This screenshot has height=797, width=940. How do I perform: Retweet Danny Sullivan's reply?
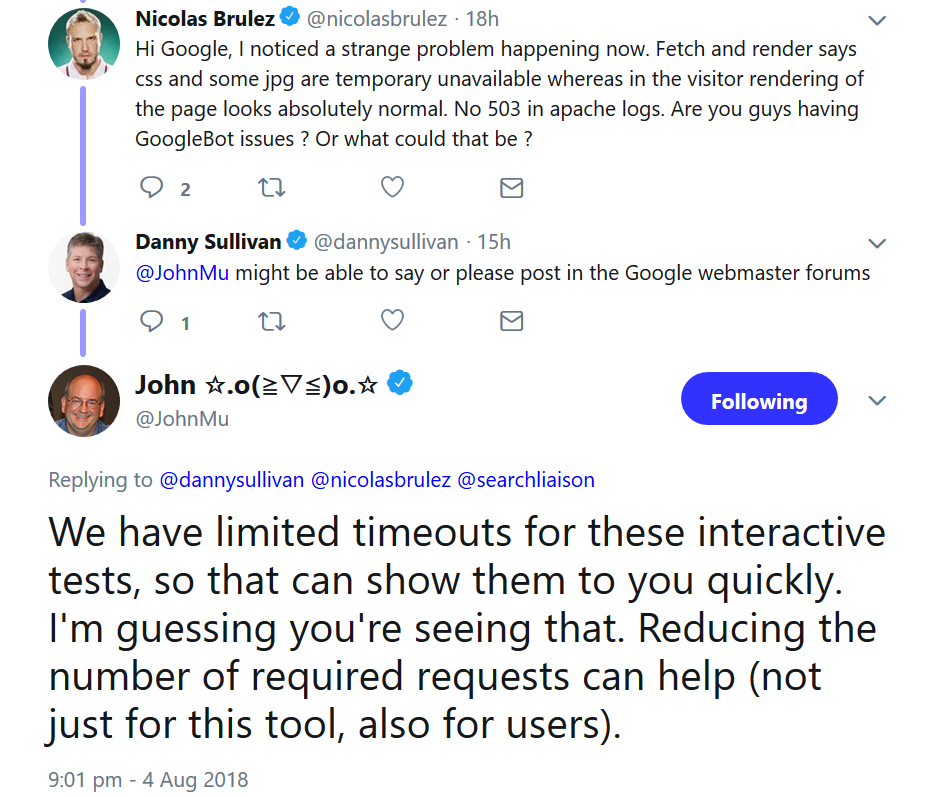click(x=271, y=320)
